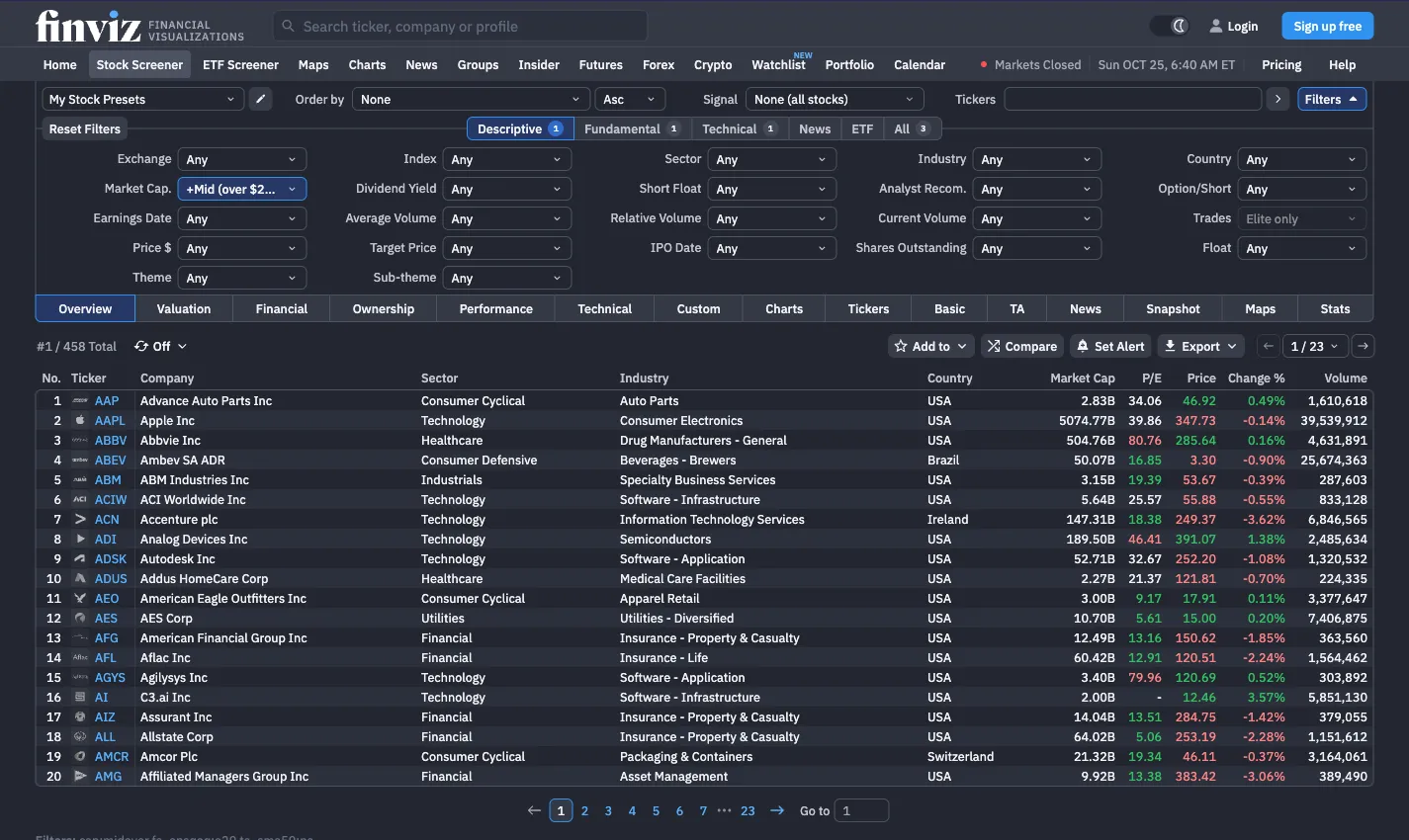Click the Reset Filters button
This screenshot has width=1409, height=840.
85,128
